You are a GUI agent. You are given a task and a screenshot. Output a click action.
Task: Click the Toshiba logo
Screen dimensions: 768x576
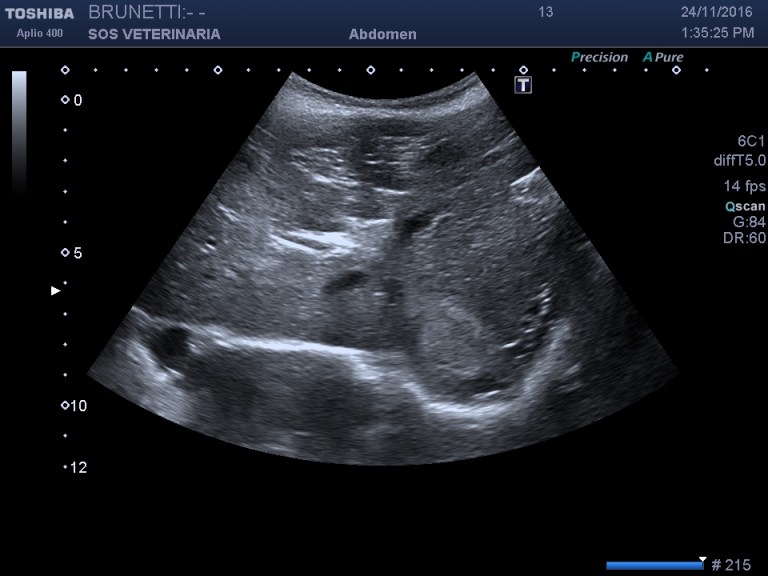coord(39,13)
